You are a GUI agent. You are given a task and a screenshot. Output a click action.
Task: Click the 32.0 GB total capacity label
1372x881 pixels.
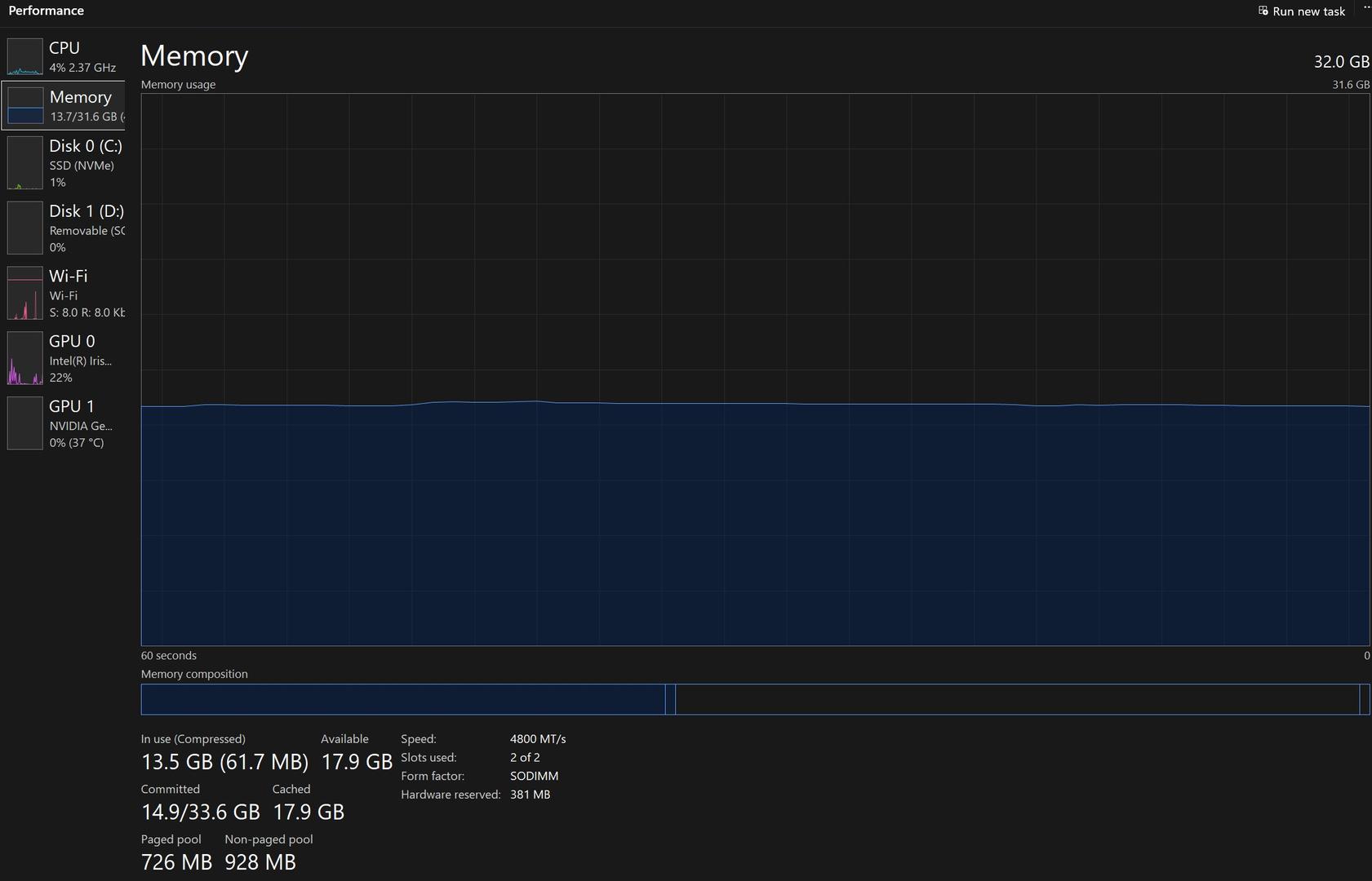[x=1341, y=62]
